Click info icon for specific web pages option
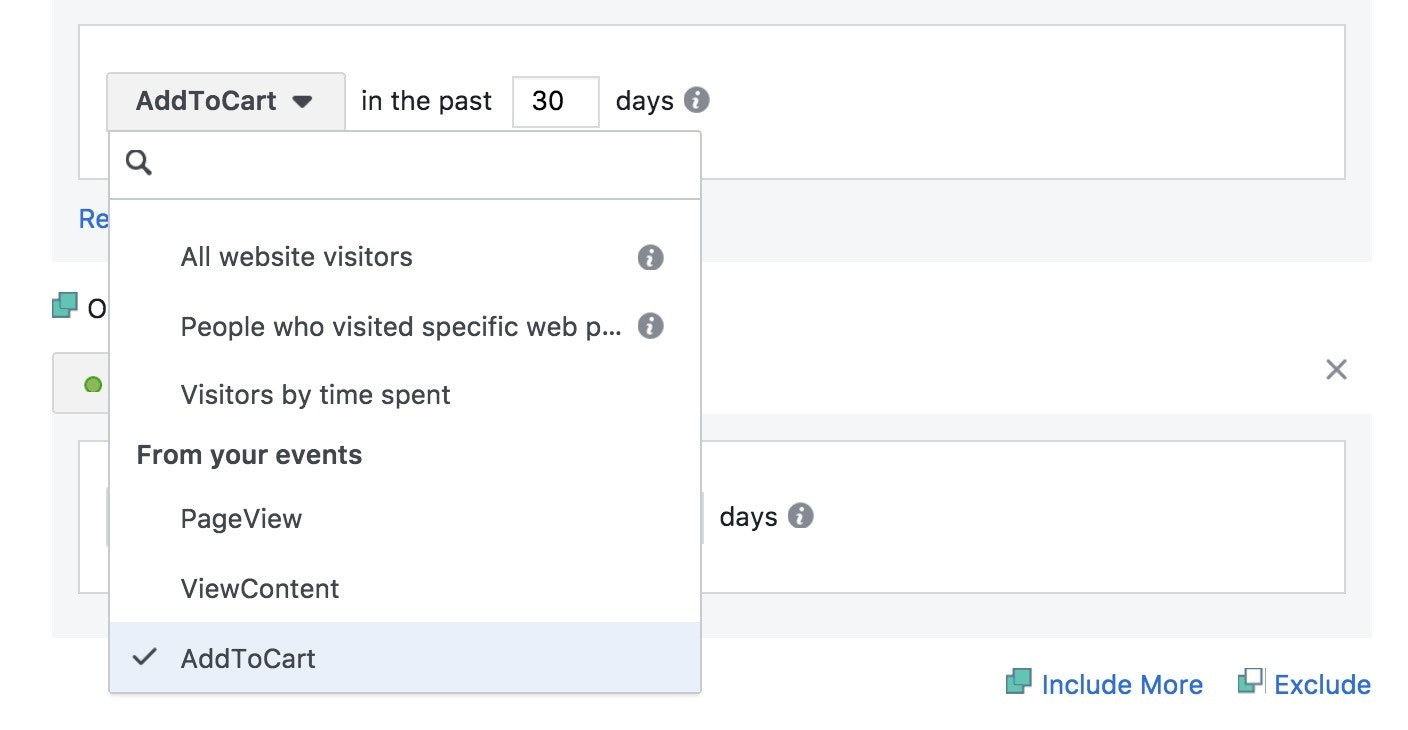Screen dimensions: 1408x730 pos(650,326)
